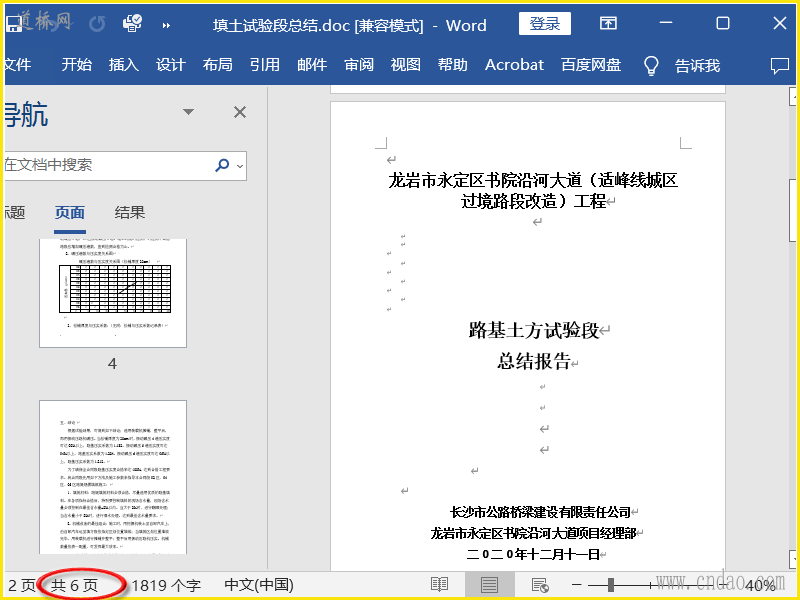Click the 中文(中国) language indicator

(259, 585)
